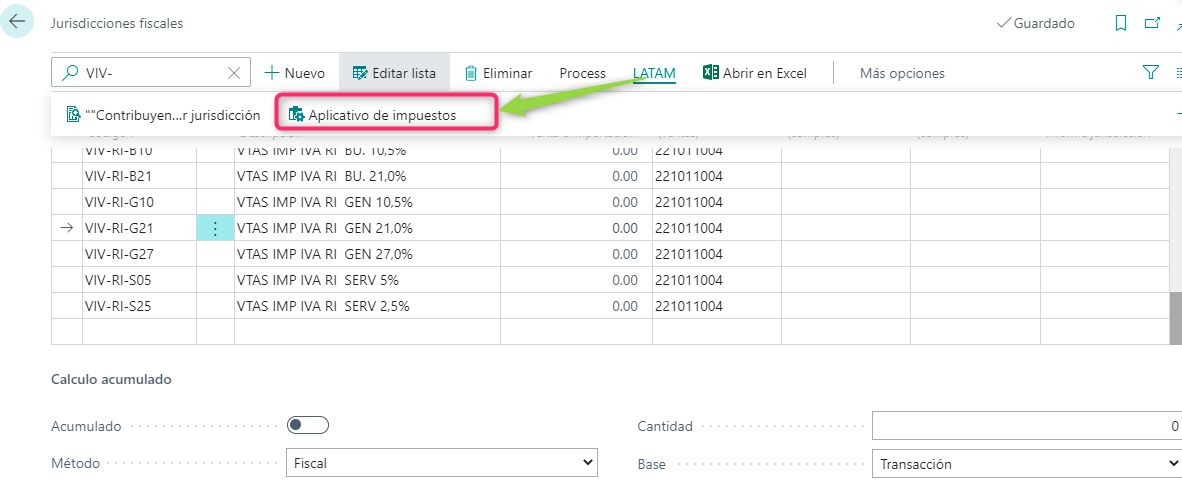Toggle Editar lista mode
This screenshot has height=493, width=1182.
(394, 73)
